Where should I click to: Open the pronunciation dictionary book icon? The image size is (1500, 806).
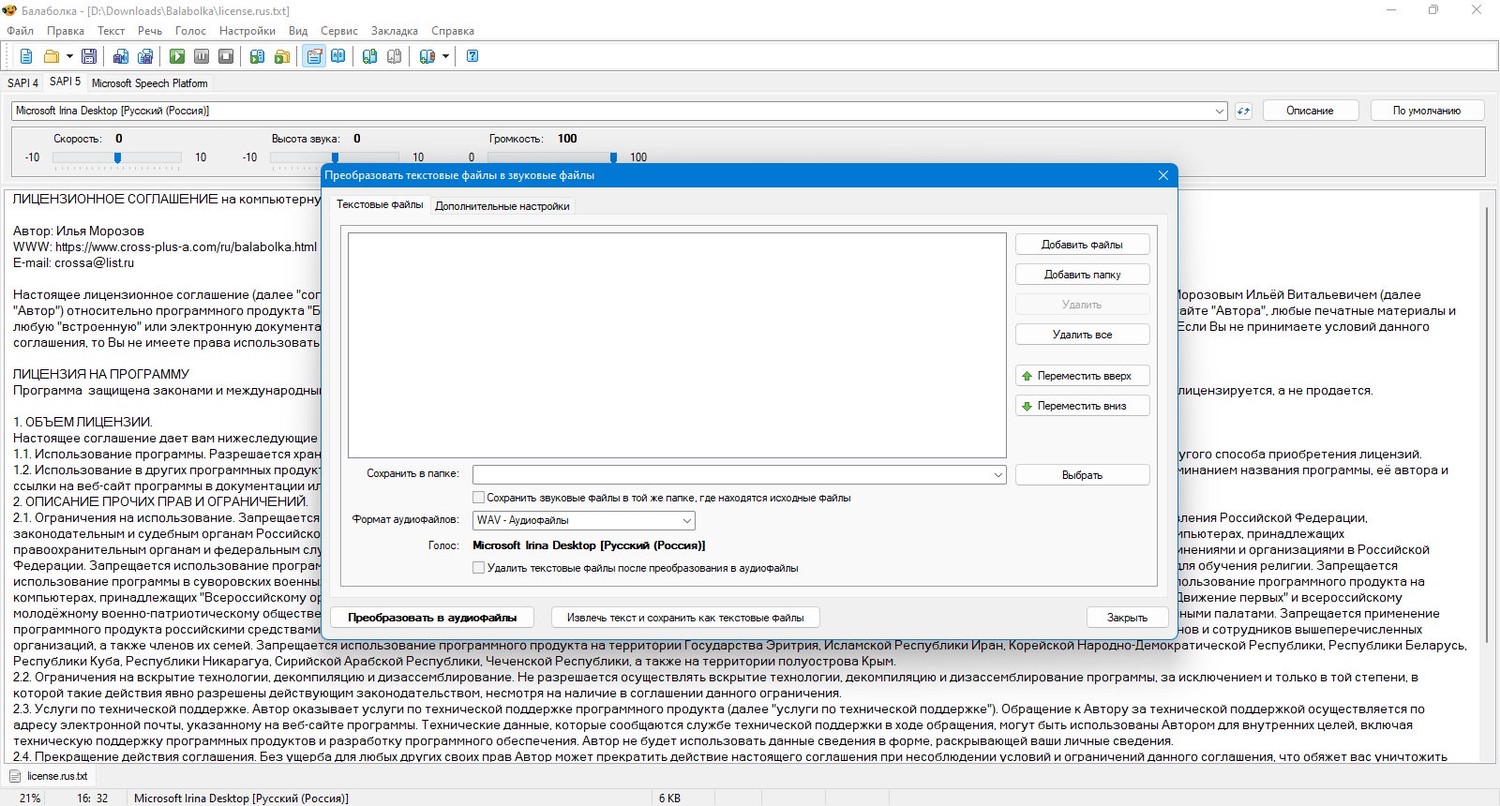click(339, 56)
